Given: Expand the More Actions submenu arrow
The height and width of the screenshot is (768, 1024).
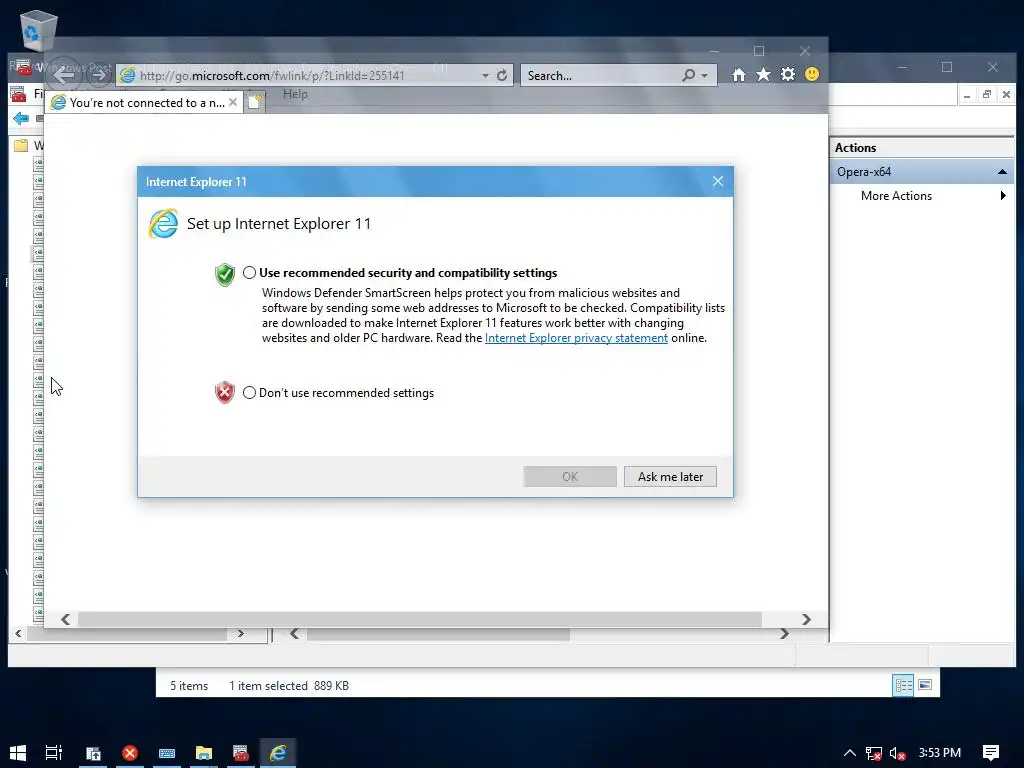Looking at the screenshot, I should [x=1003, y=195].
